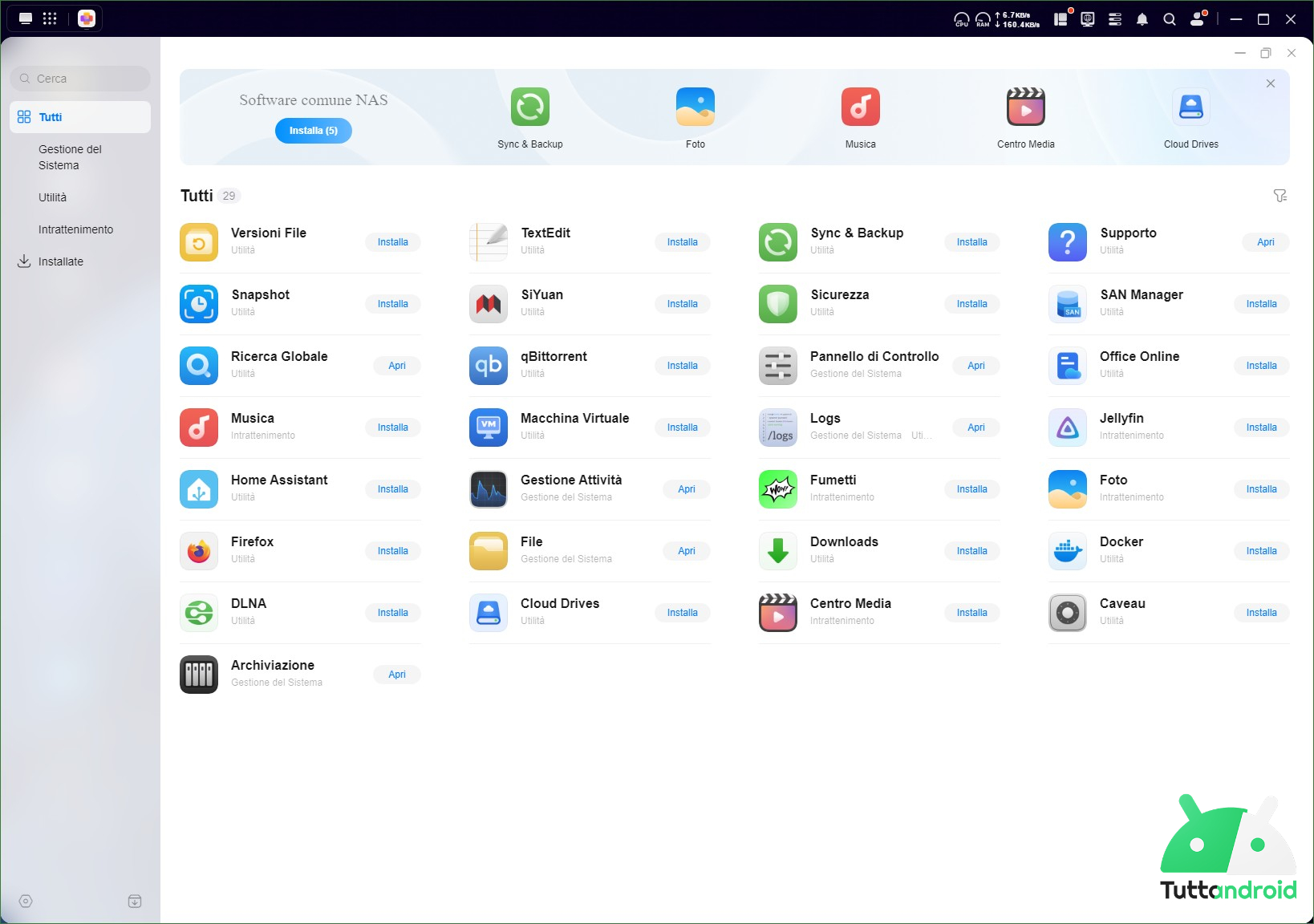Open Archiviazione with Apri button
This screenshot has width=1314, height=924.
click(x=397, y=675)
